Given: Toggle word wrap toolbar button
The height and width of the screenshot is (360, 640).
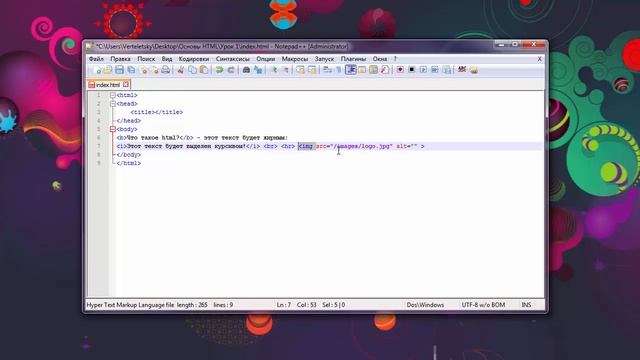Looking at the screenshot, I should [327, 70].
